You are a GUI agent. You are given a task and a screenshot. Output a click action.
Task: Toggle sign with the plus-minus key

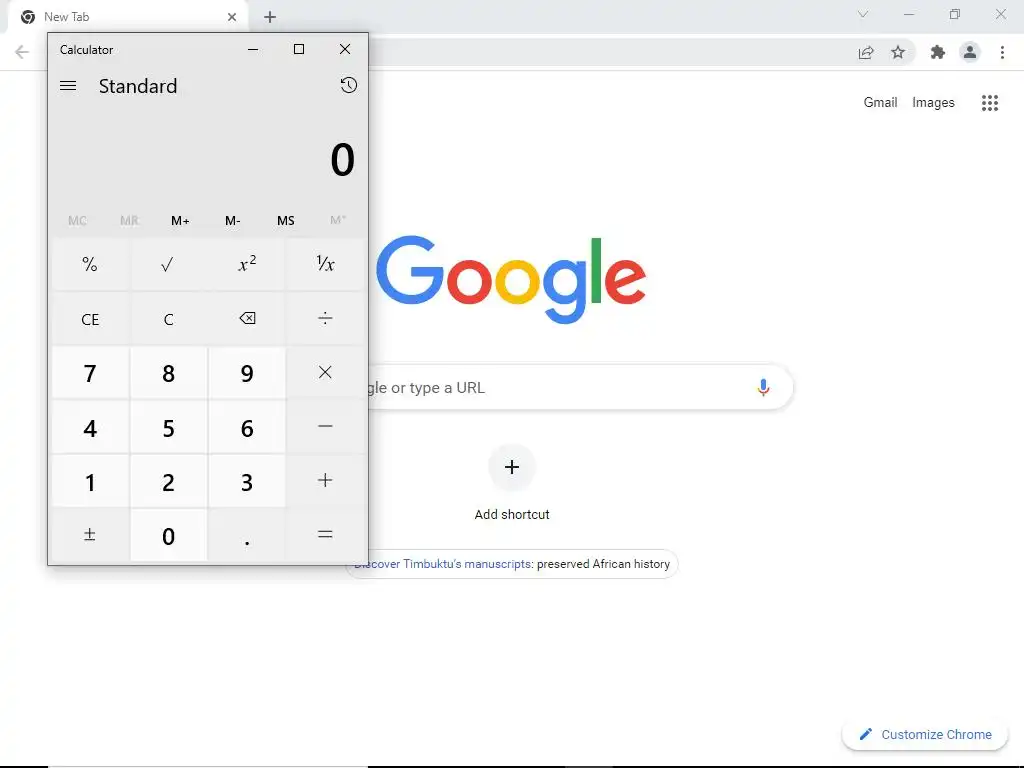click(x=90, y=536)
